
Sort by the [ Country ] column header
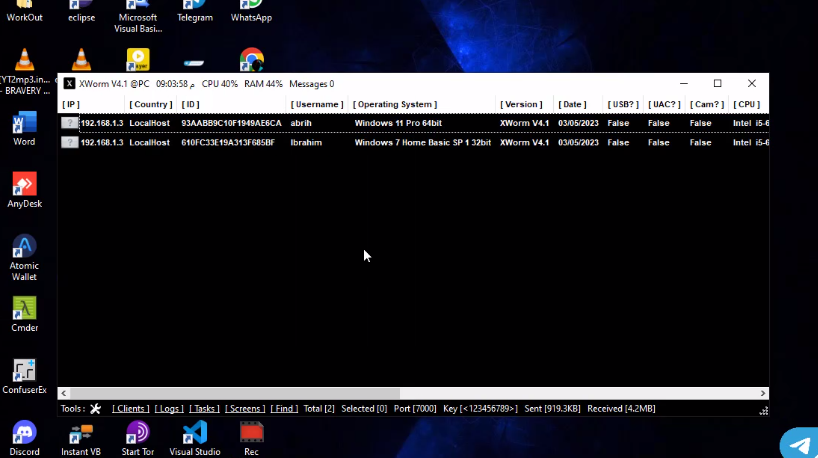151,104
